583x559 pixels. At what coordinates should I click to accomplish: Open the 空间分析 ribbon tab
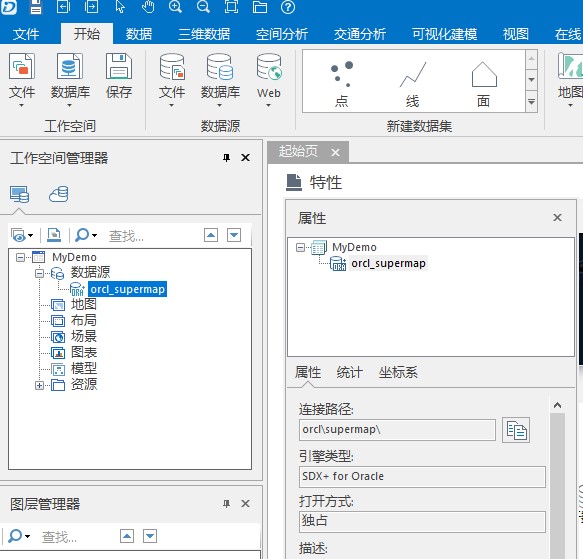281,34
